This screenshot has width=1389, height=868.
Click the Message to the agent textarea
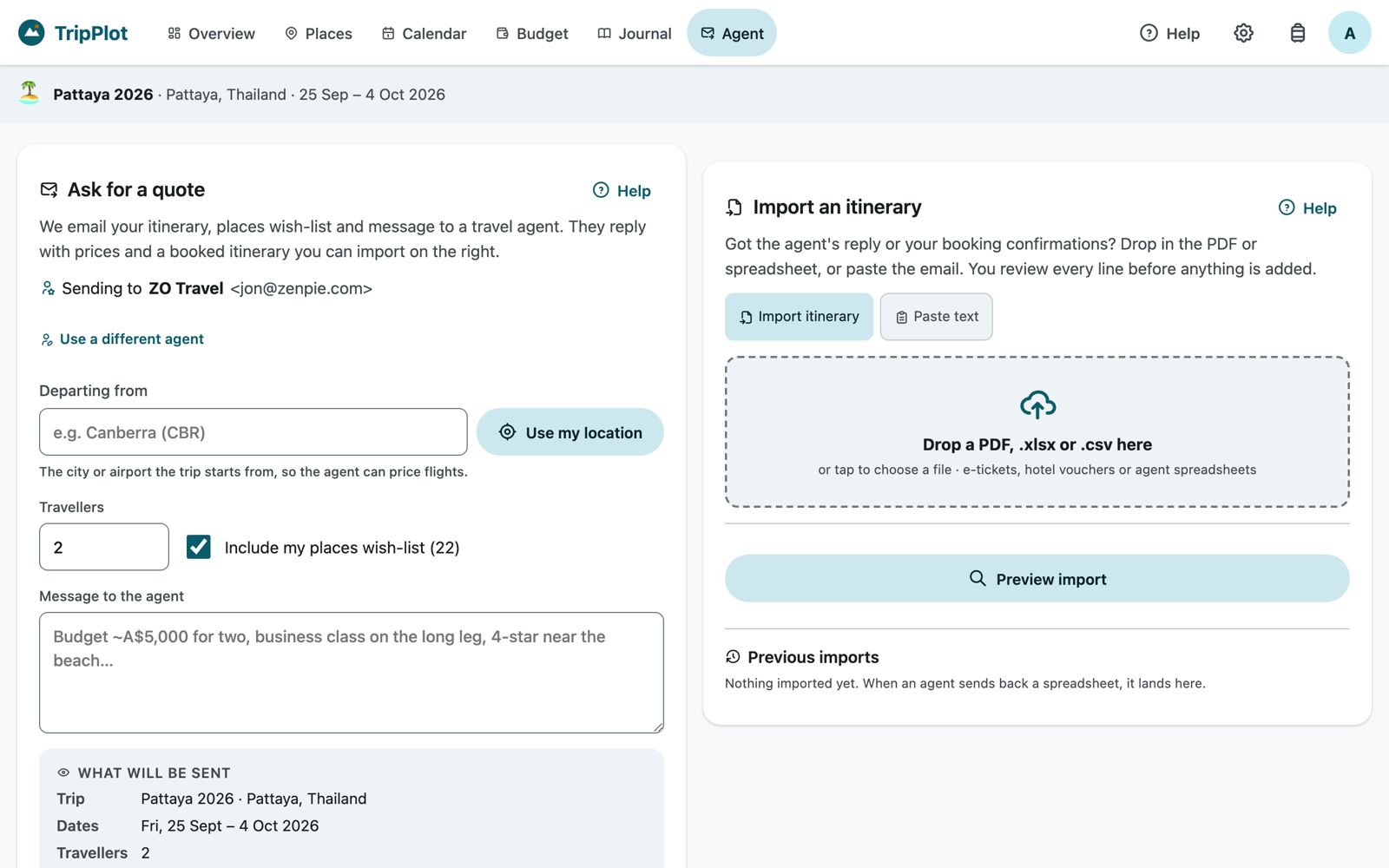(352, 673)
